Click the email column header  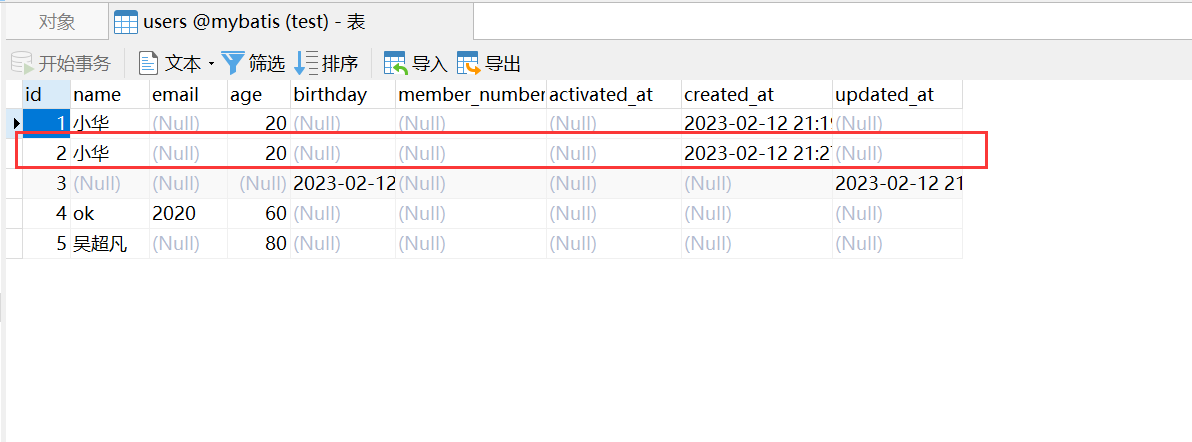188,94
